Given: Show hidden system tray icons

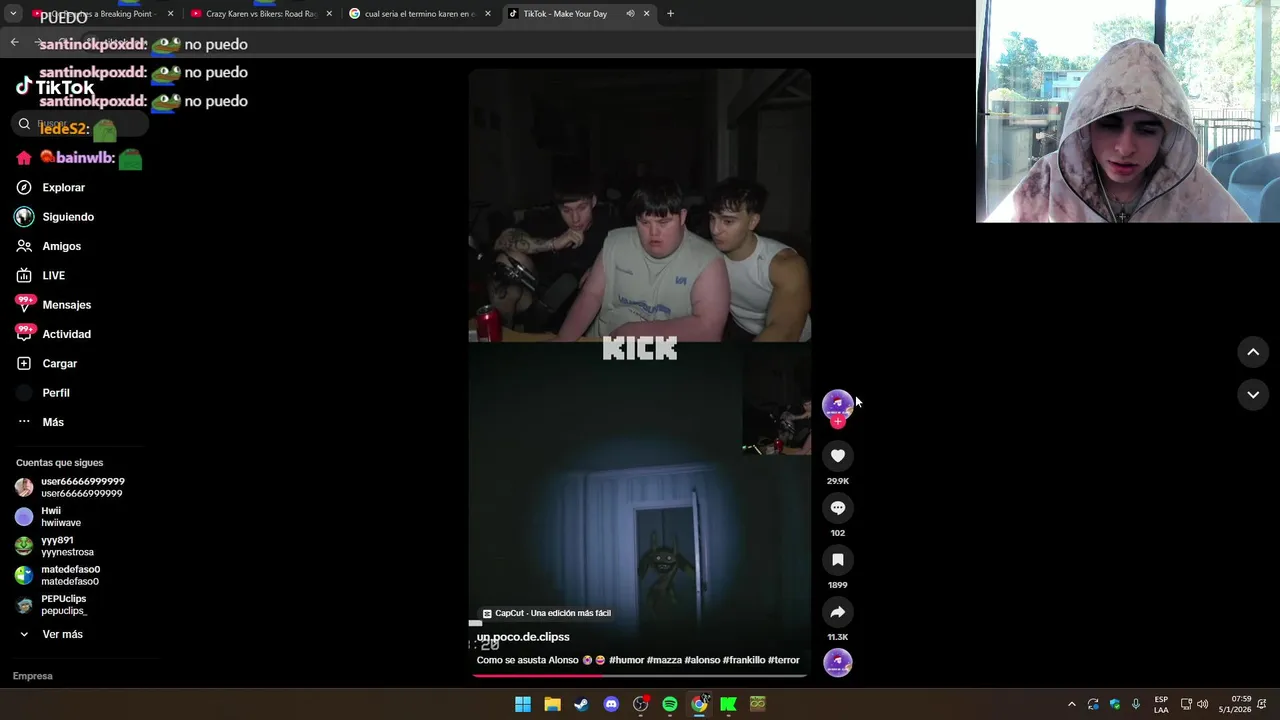Looking at the screenshot, I should point(1071,704).
